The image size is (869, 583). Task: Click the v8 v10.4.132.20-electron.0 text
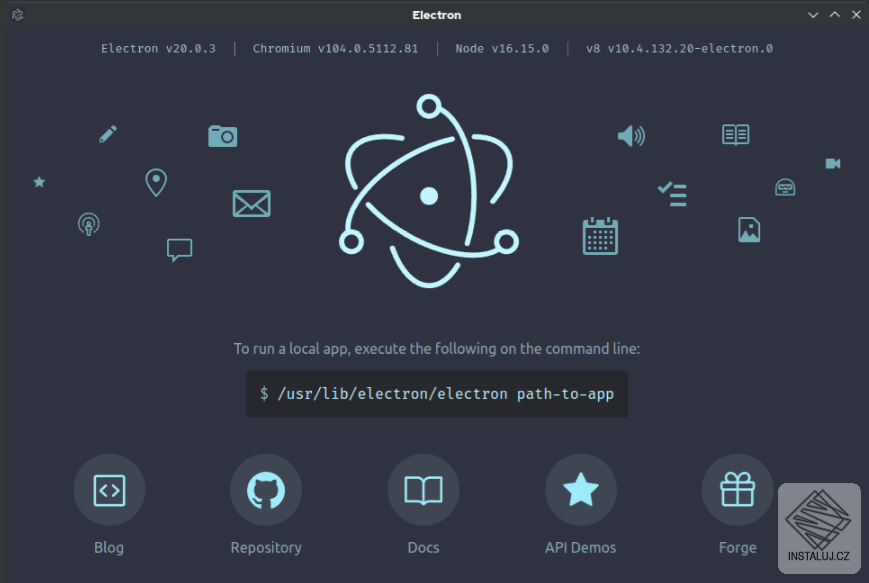point(679,49)
